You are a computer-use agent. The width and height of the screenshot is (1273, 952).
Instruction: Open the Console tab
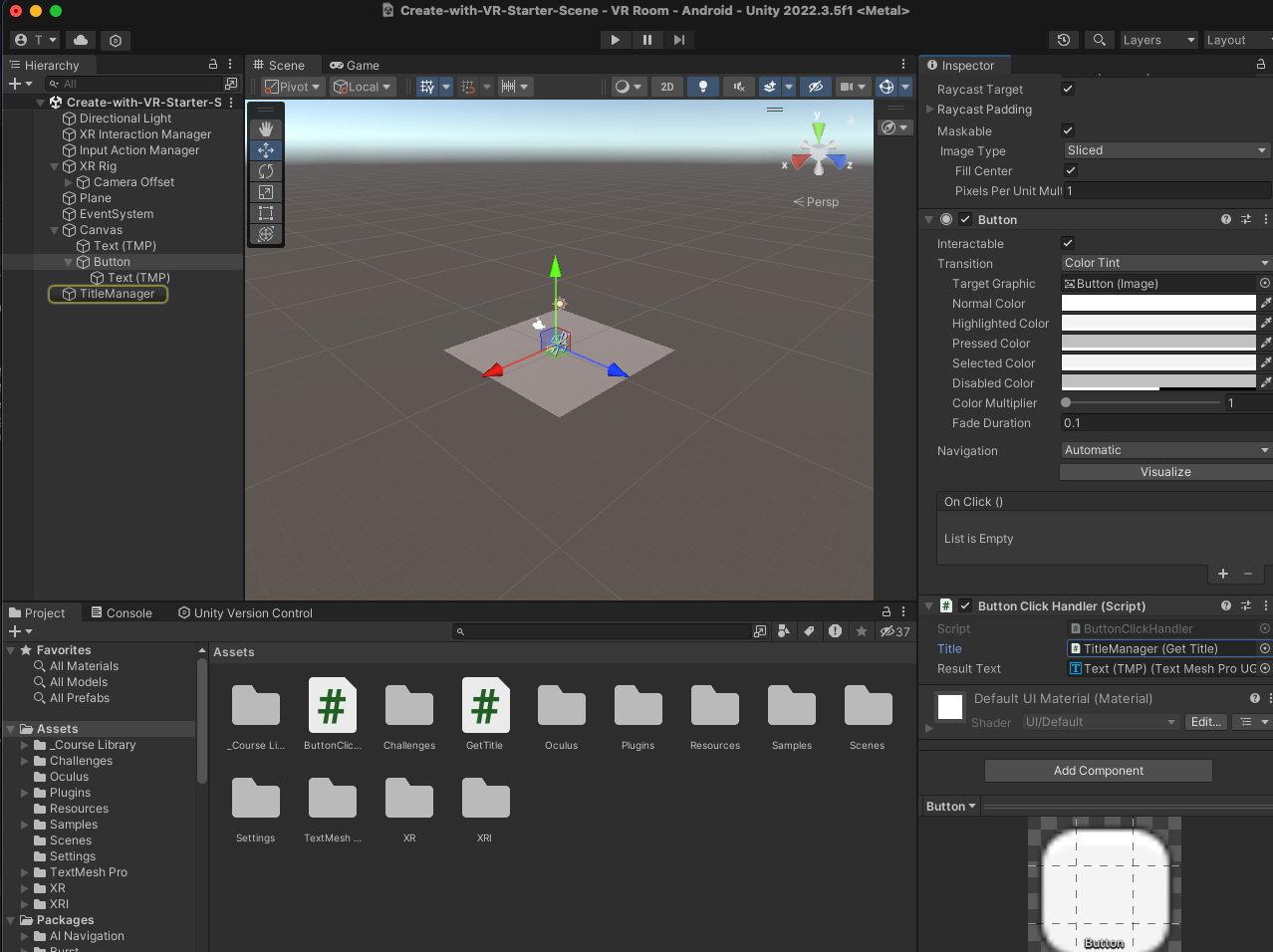click(x=122, y=613)
